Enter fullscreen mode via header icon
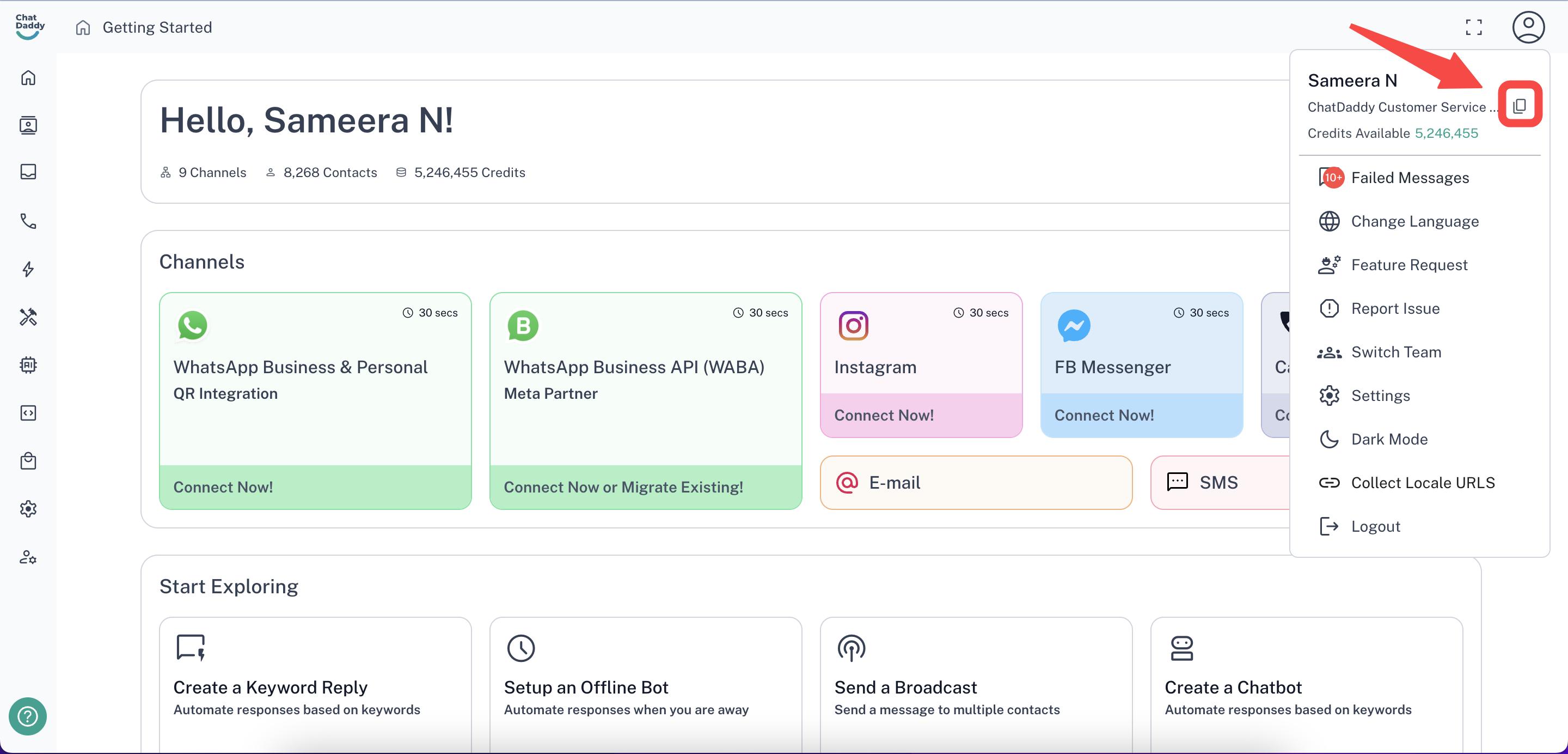The height and width of the screenshot is (754, 1568). click(x=1474, y=27)
